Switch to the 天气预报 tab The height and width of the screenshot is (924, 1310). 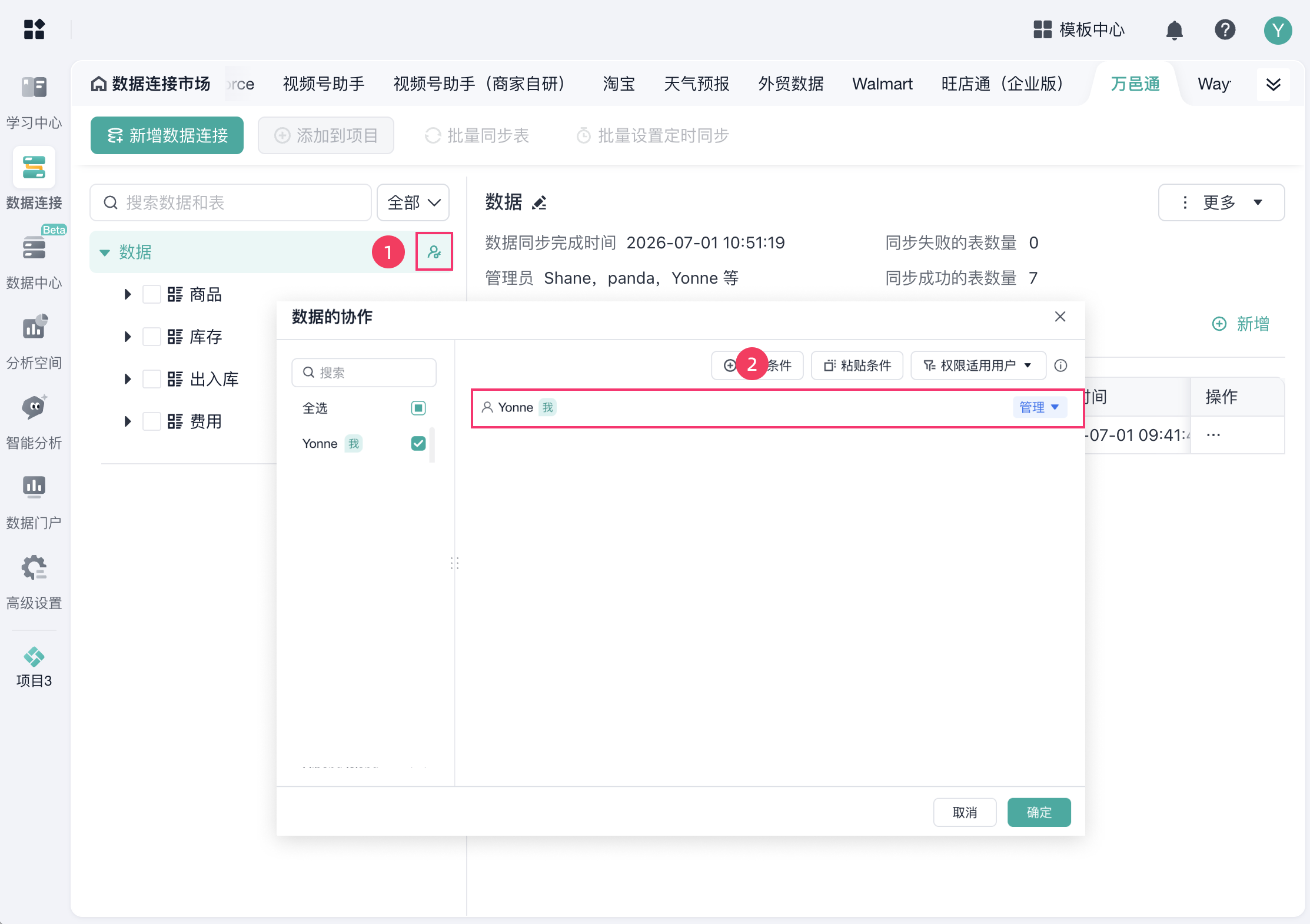coord(697,84)
